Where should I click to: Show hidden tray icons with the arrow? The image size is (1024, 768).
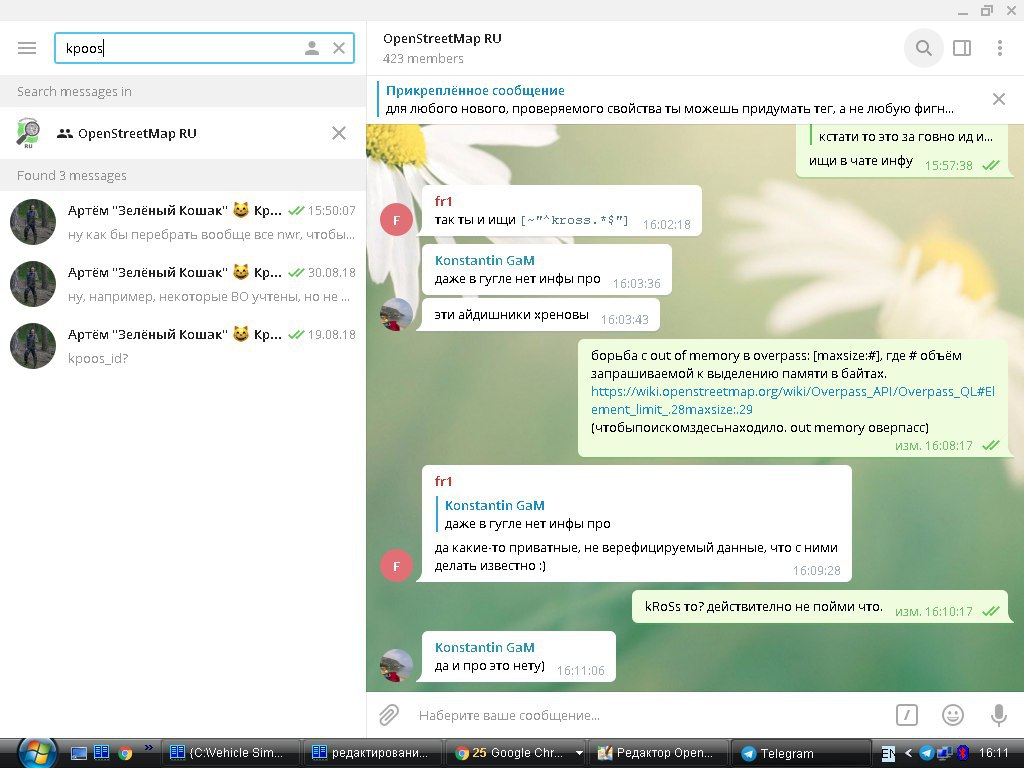pos(908,753)
